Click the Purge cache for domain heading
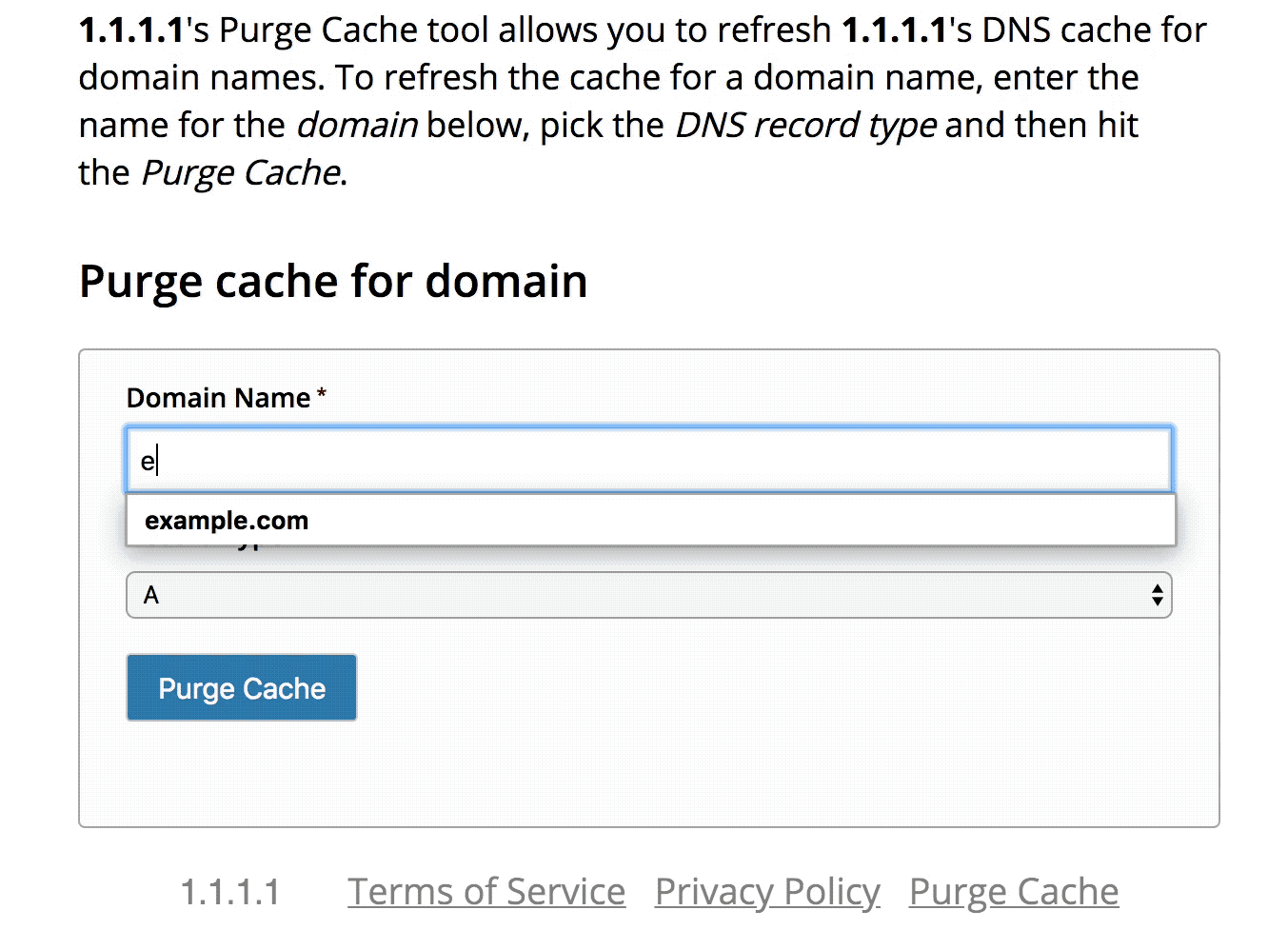 point(333,282)
